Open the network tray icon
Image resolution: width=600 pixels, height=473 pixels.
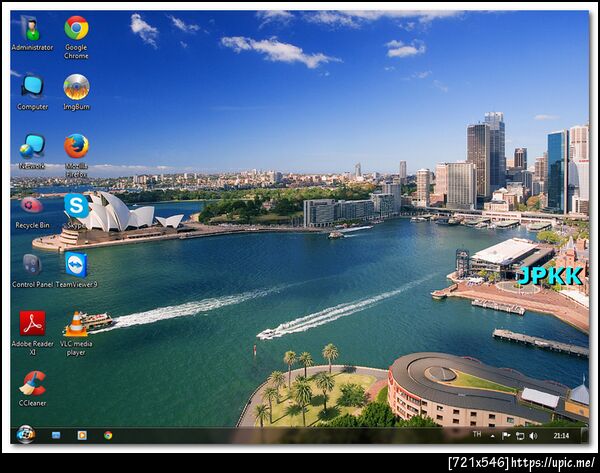[x=520, y=436]
